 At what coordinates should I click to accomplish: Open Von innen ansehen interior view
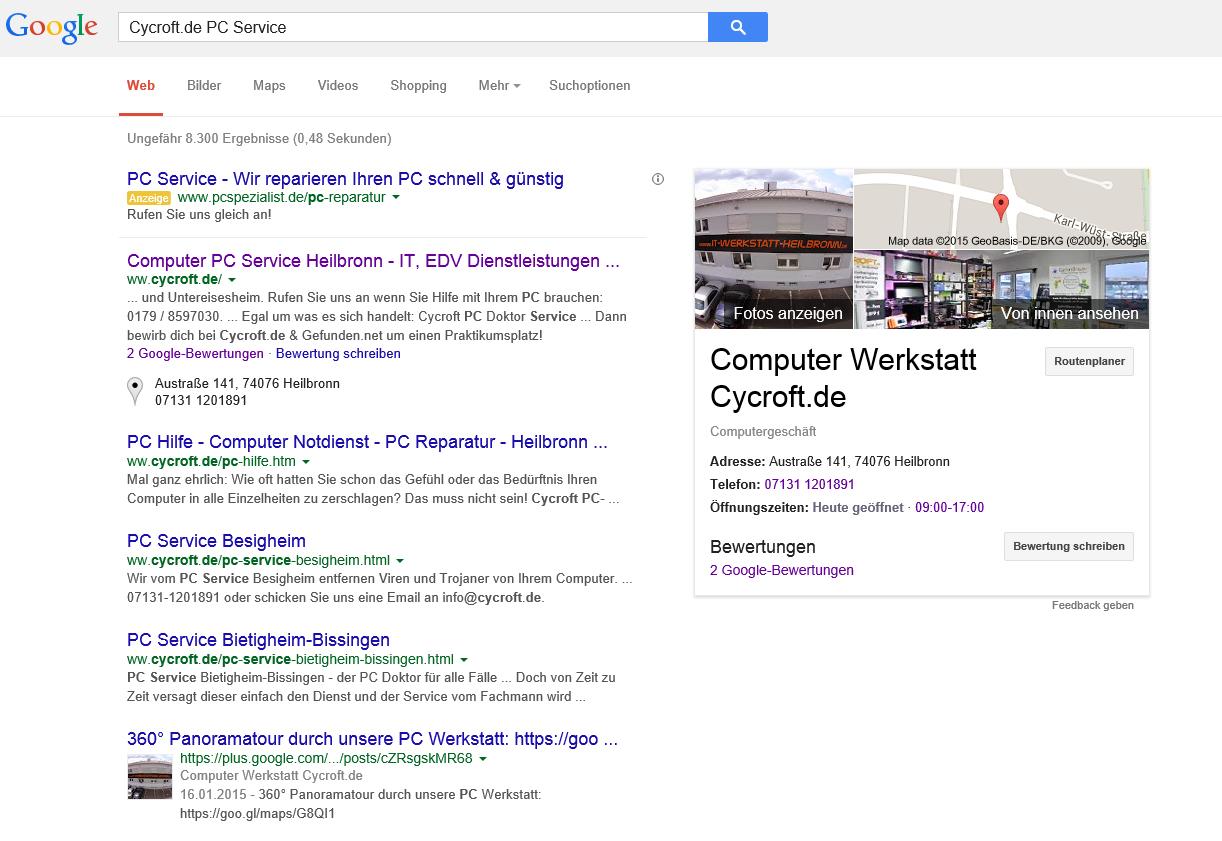pos(1001,289)
